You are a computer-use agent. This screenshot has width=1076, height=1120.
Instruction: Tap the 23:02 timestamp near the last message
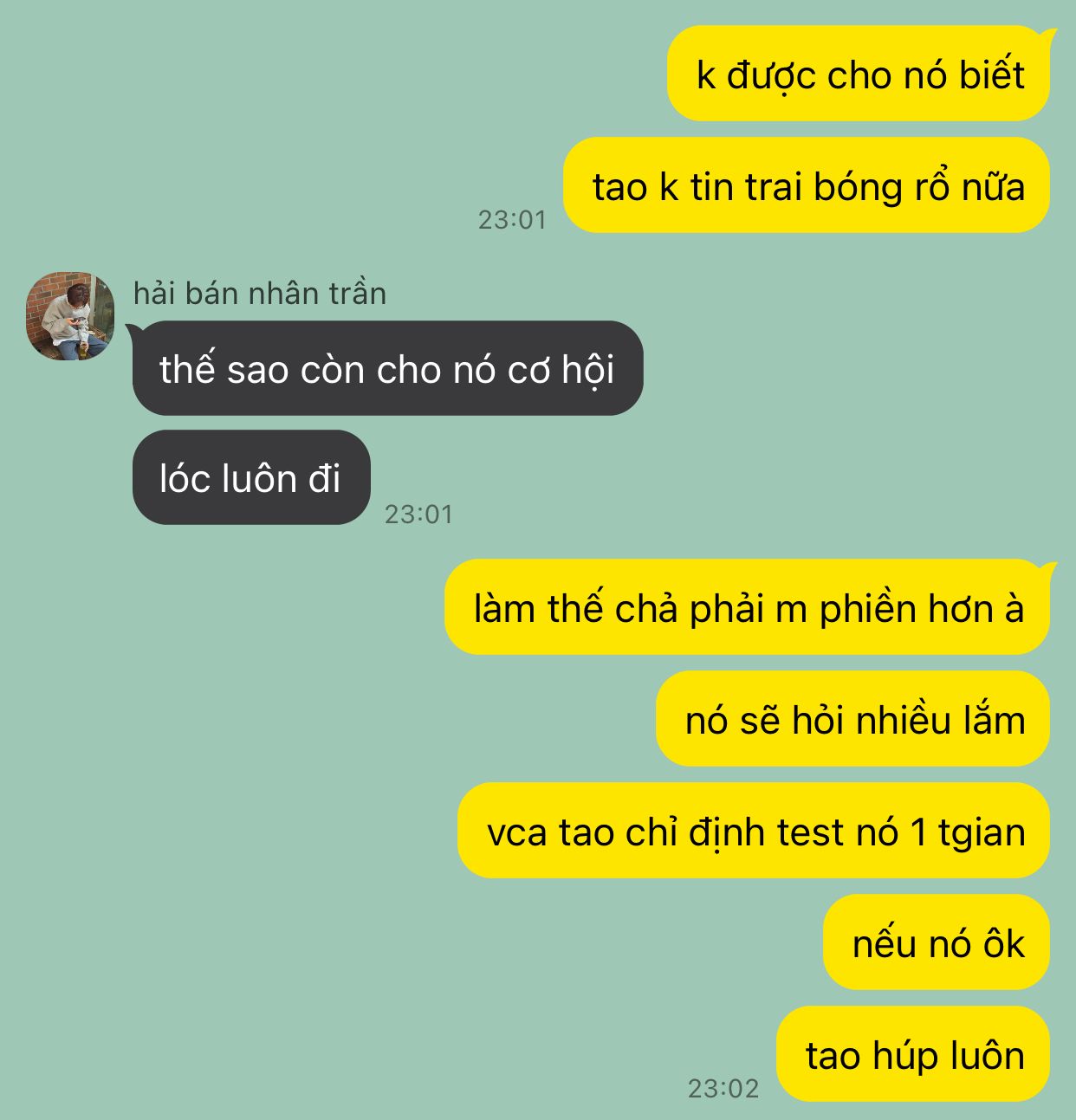(723, 1088)
